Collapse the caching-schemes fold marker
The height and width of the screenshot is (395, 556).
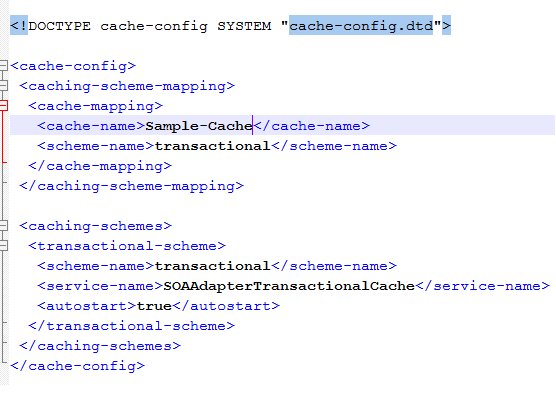coord(3,225)
